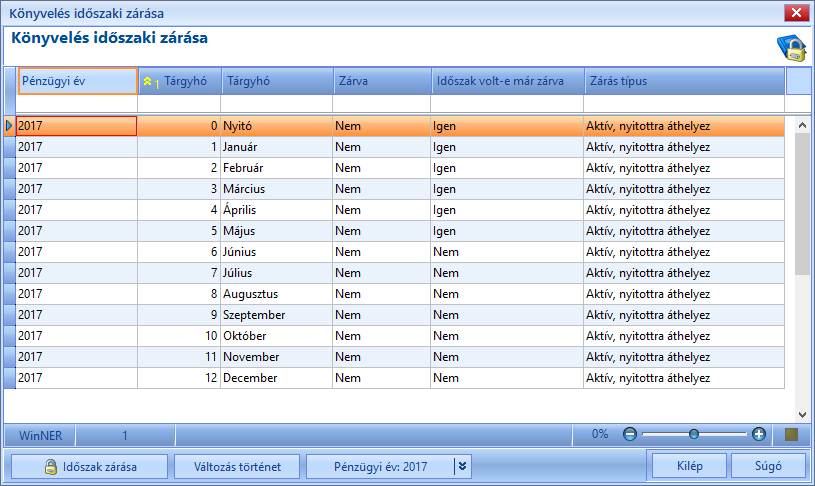Viewport: 815px width, 486px height.
Task: Click the sort arrows icon on the Tárgyhó column
Action: pyautogui.click(x=148, y=82)
